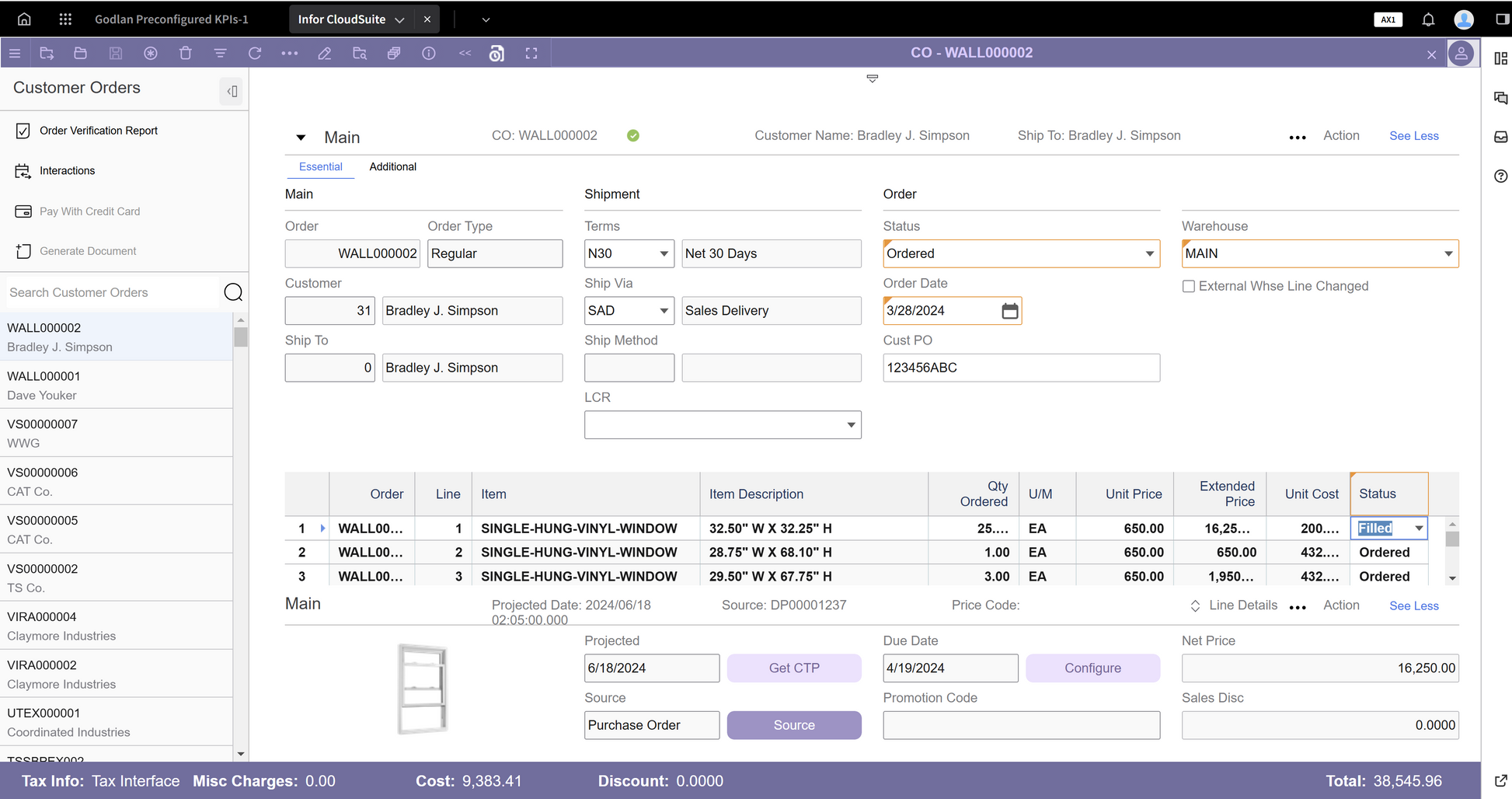Screen dimensions: 1512x799
Task: Click the refresh icon in toolbar
Action: (x=255, y=53)
